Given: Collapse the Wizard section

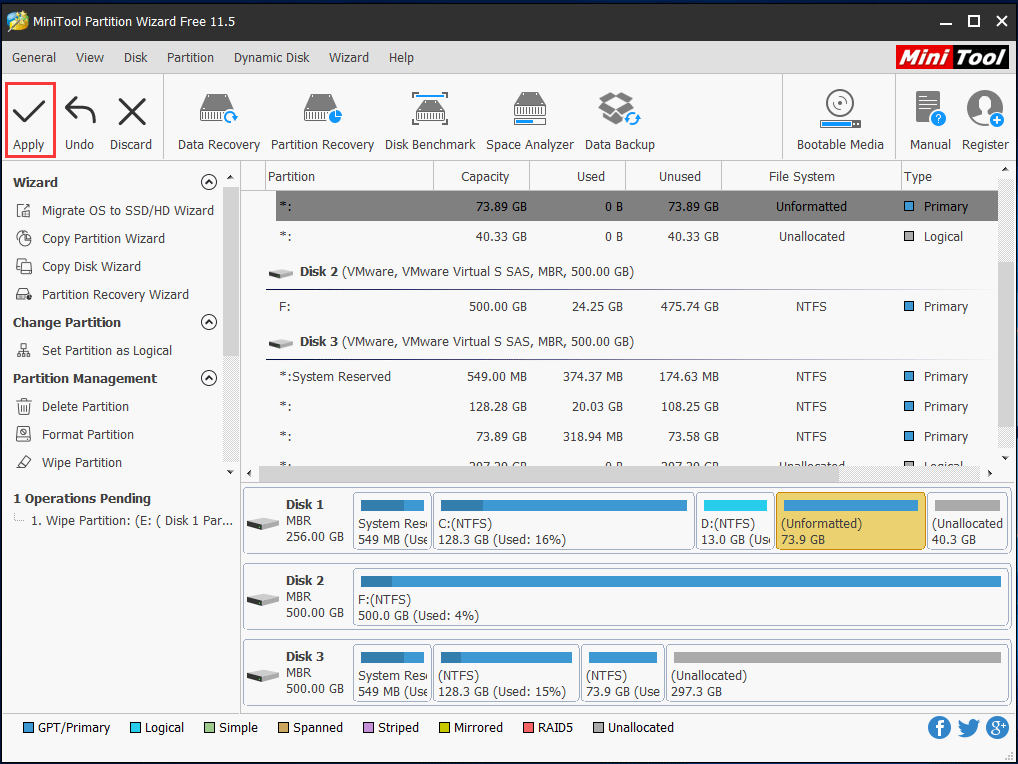Looking at the screenshot, I should (x=209, y=182).
